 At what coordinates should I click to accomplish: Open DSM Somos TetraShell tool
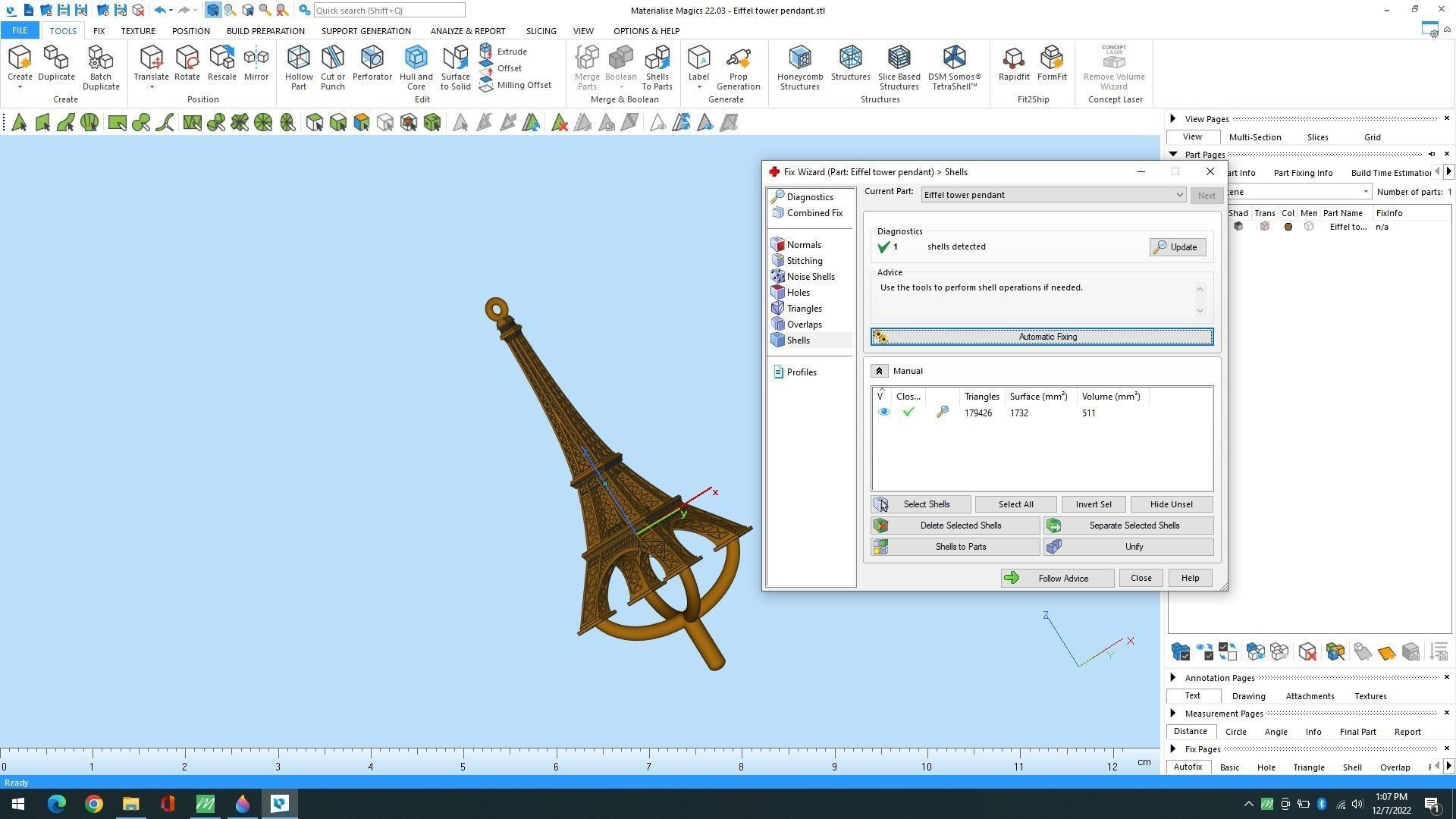coord(954,67)
